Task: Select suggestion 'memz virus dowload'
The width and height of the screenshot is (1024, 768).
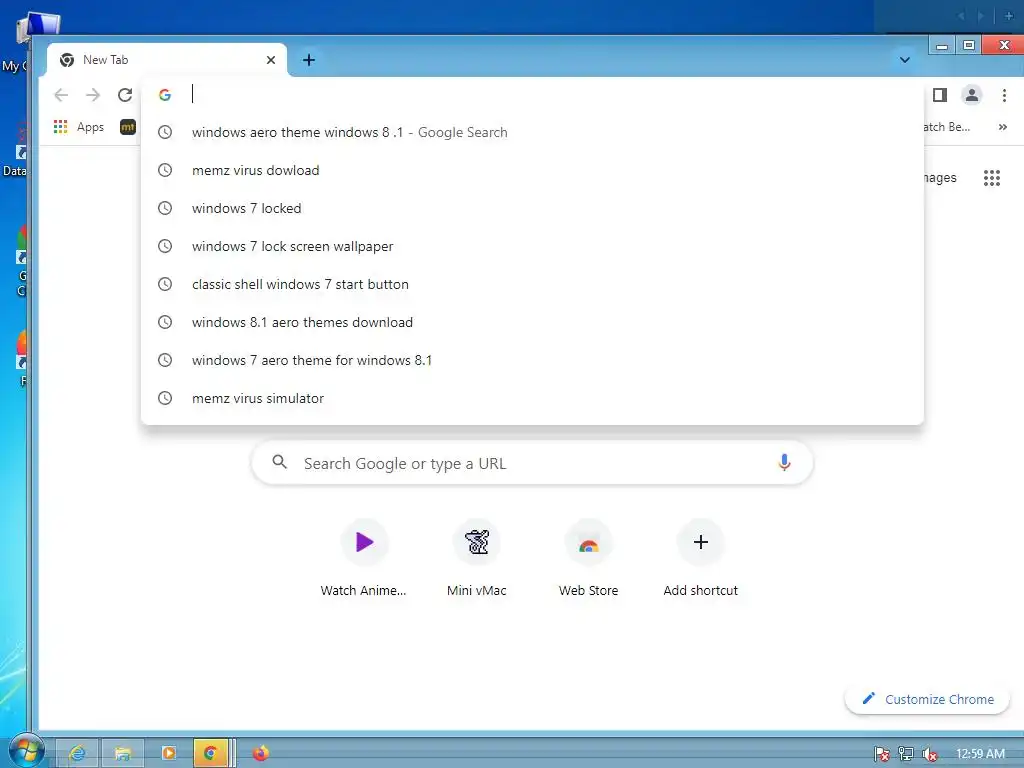Action: pyautogui.click(x=532, y=170)
